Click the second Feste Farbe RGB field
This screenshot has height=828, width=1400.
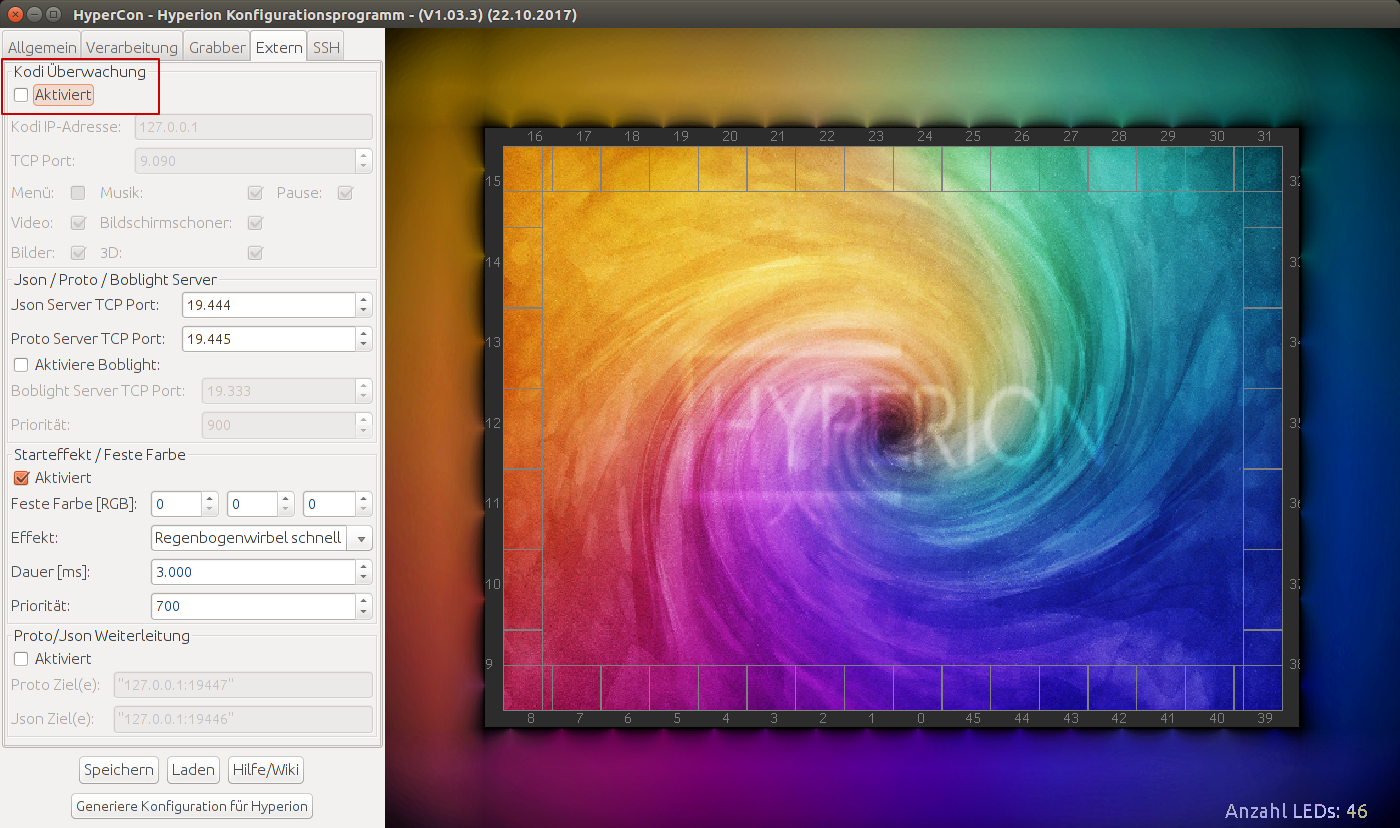(252, 504)
